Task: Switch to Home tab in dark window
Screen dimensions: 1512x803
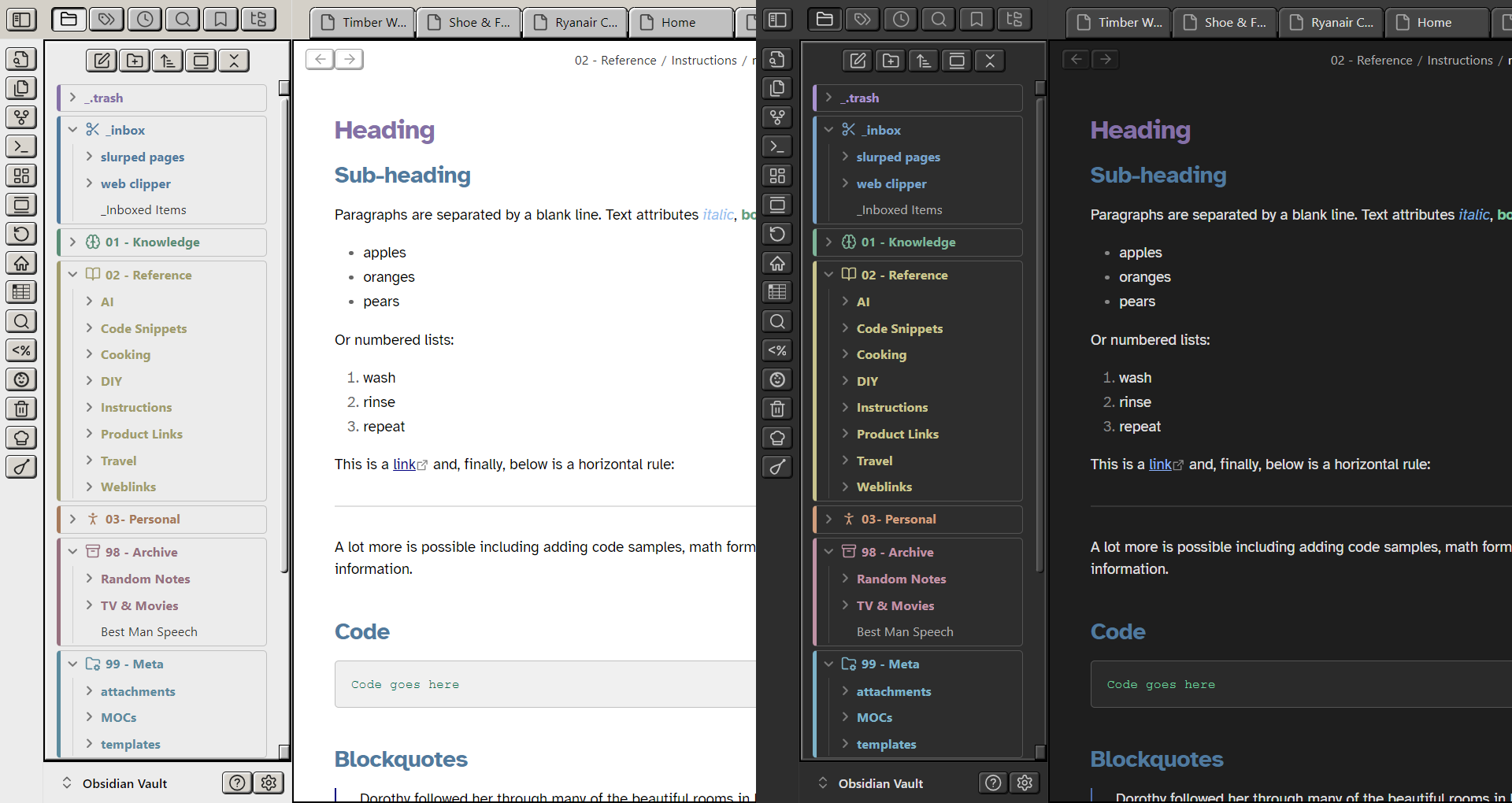Action: click(1437, 22)
